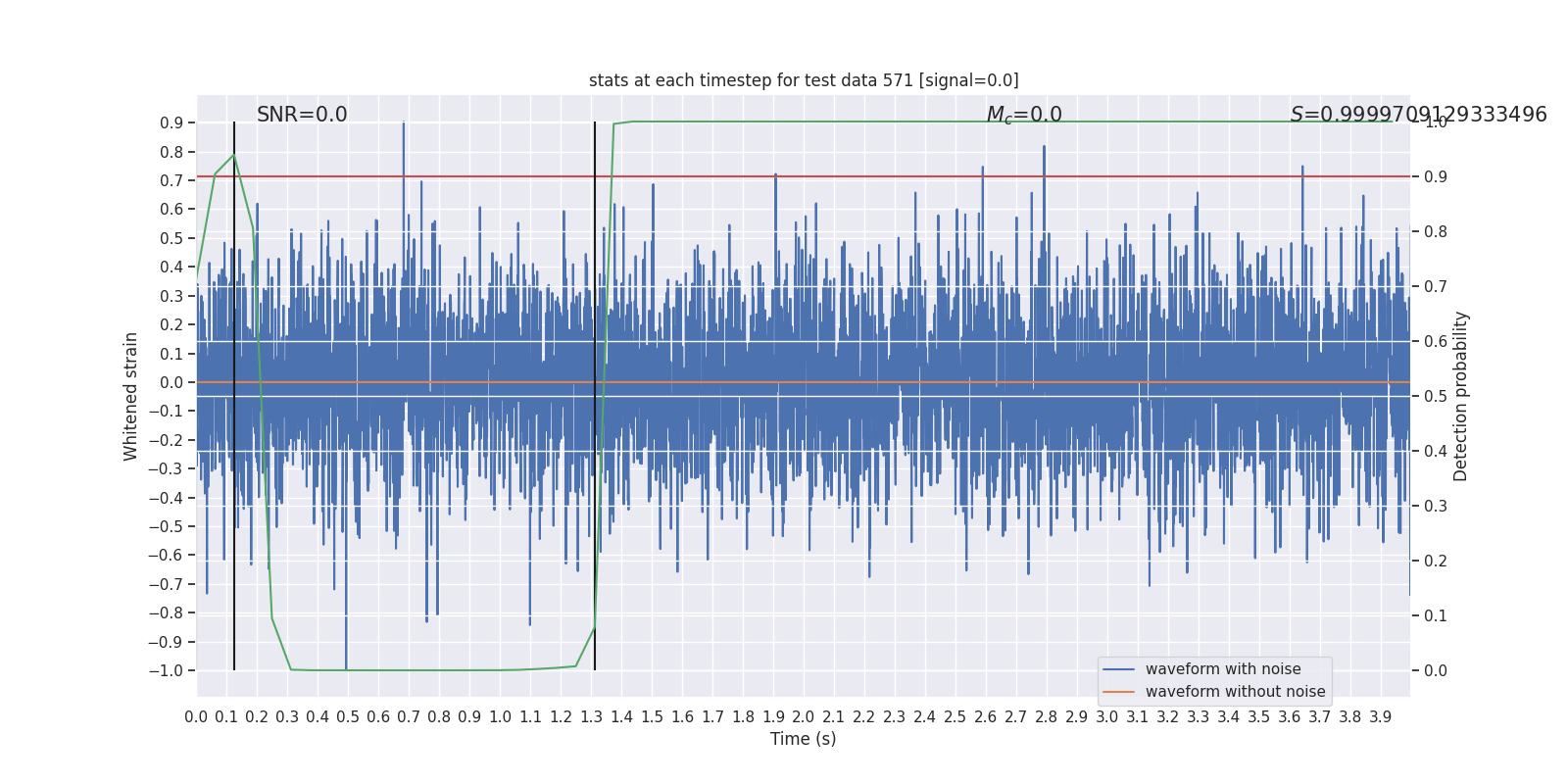This screenshot has width=1568, height=784.
Task: Click the plot title for test data 571
Action: coord(804,80)
